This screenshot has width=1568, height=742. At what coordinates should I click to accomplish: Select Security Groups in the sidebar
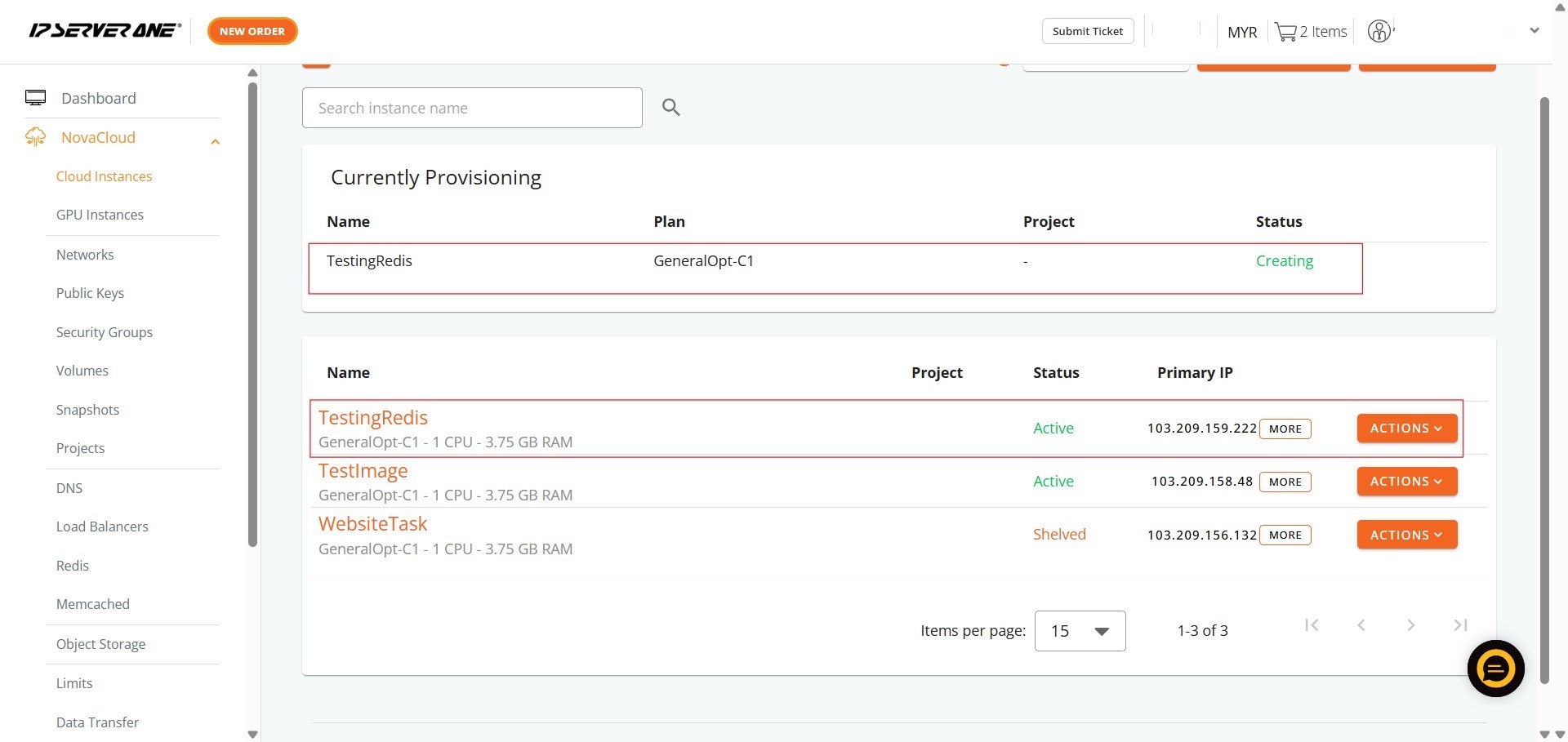point(105,332)
